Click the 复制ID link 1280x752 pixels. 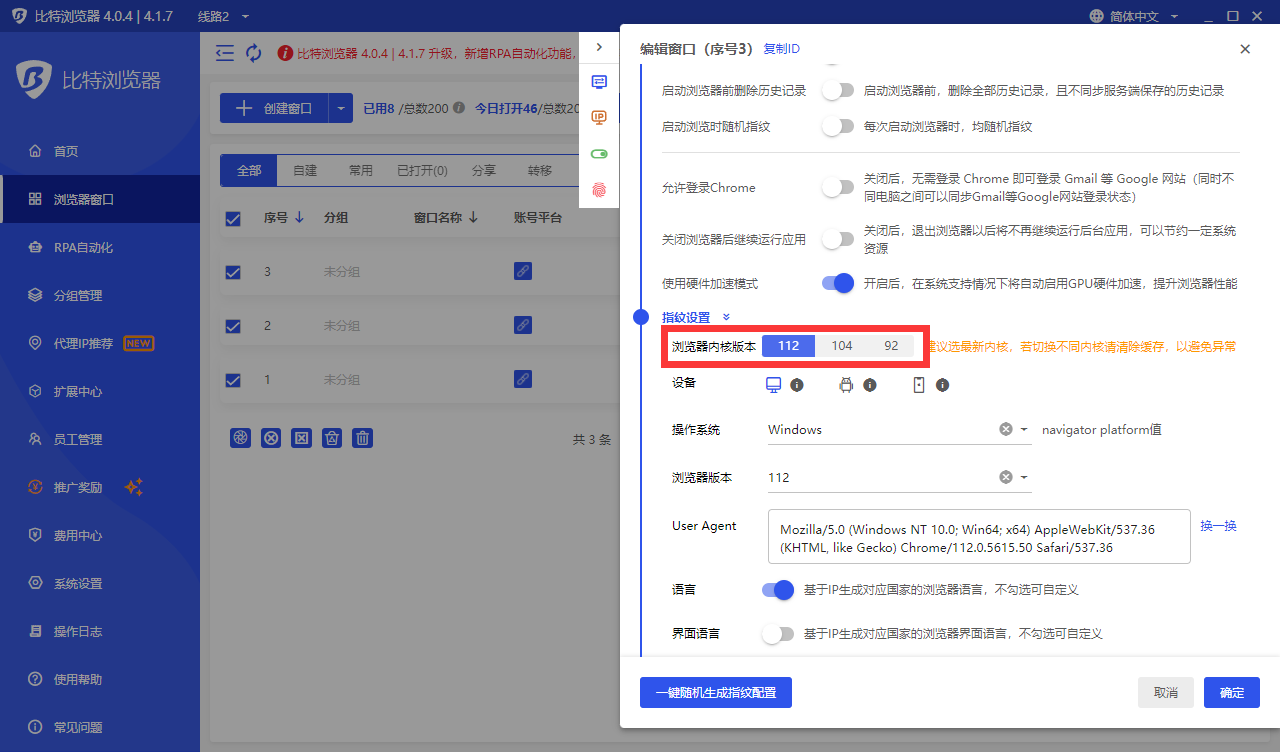(x=781, y=49)
